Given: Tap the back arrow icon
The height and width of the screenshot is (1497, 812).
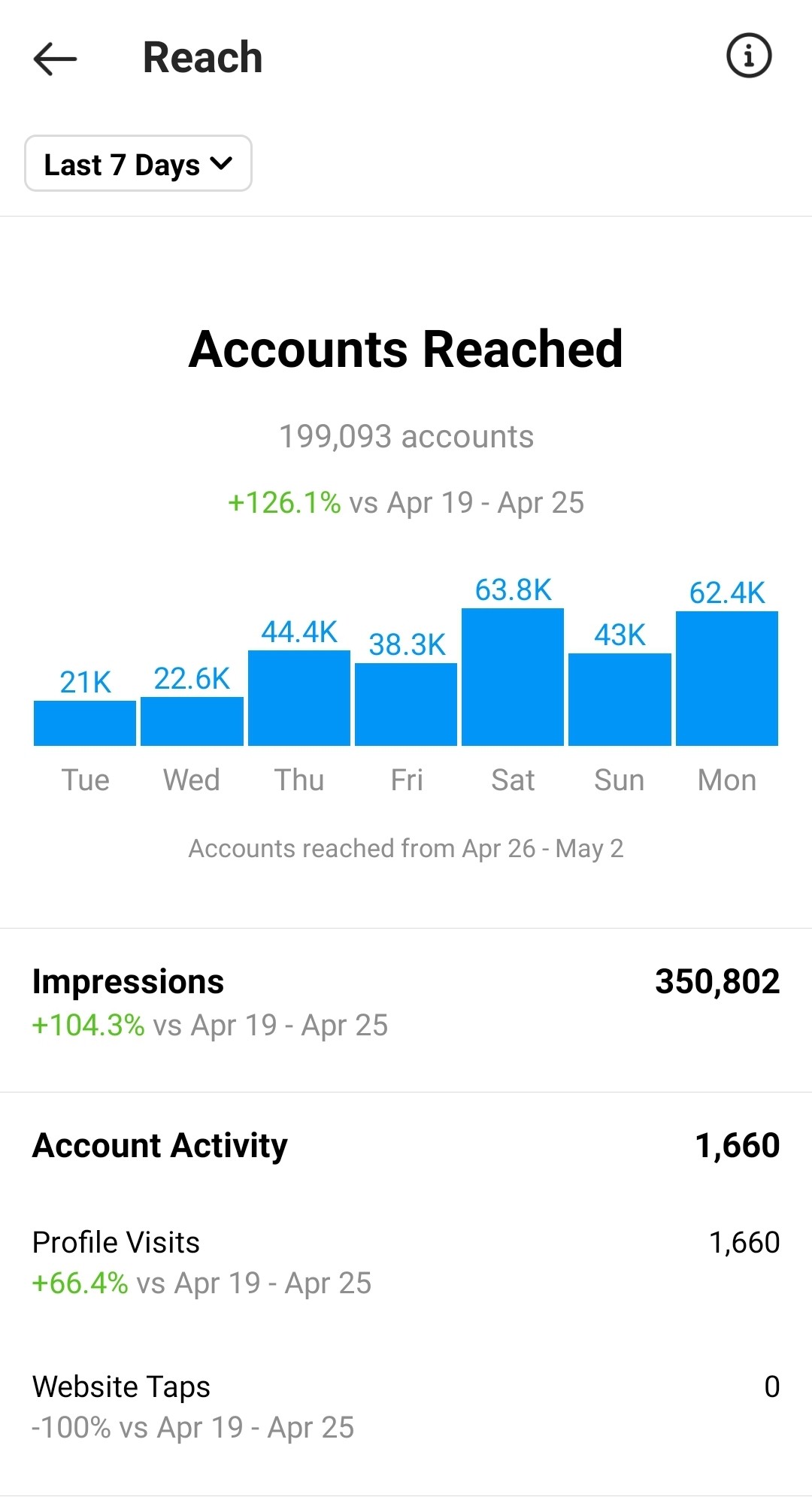Looking at the screenshot, I should [55, 58].
